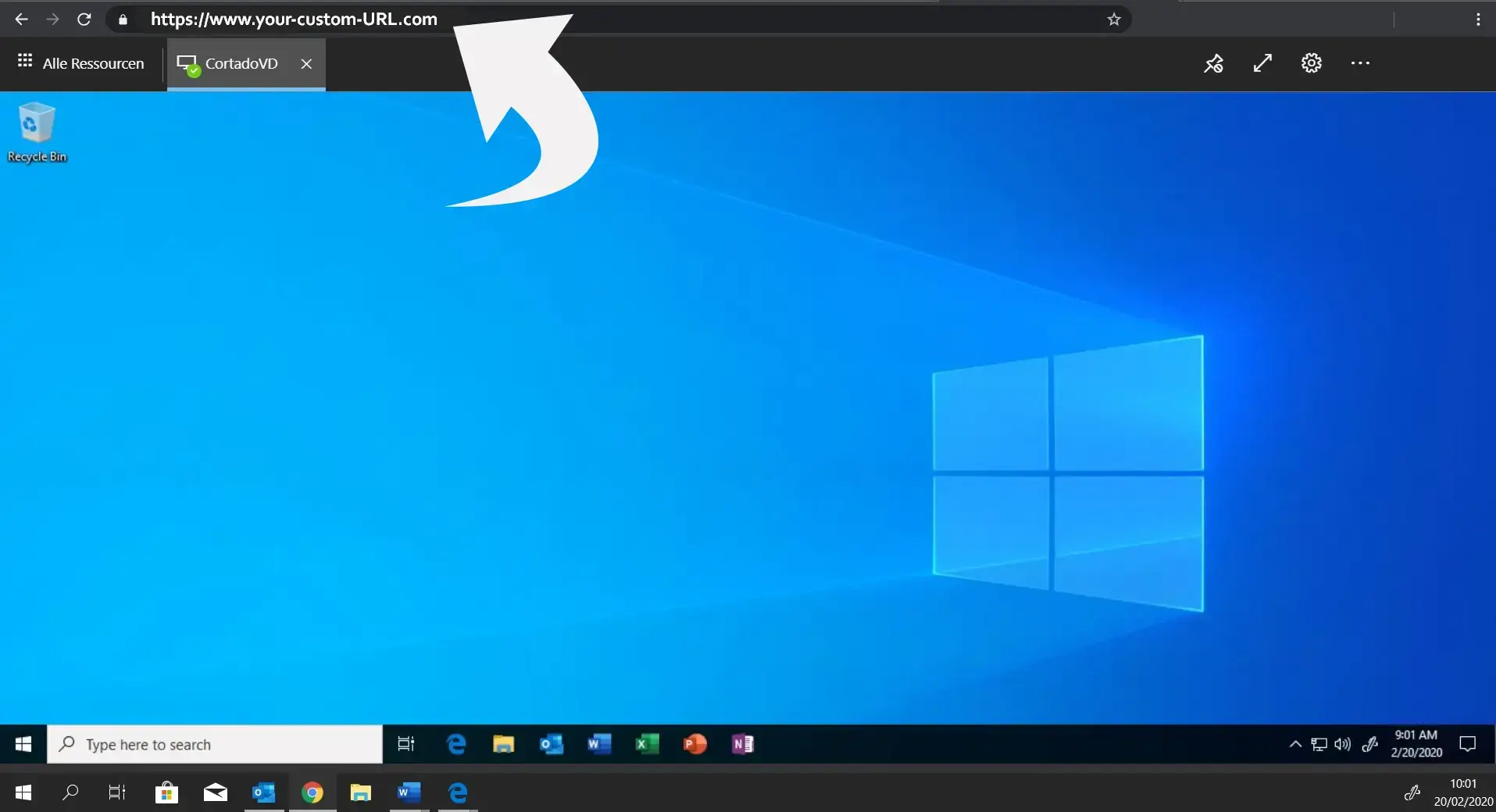This screenshot has width=1496, height=812.
Task: Toggle the pin for the session toolbar
Action: coord(1213,63)
